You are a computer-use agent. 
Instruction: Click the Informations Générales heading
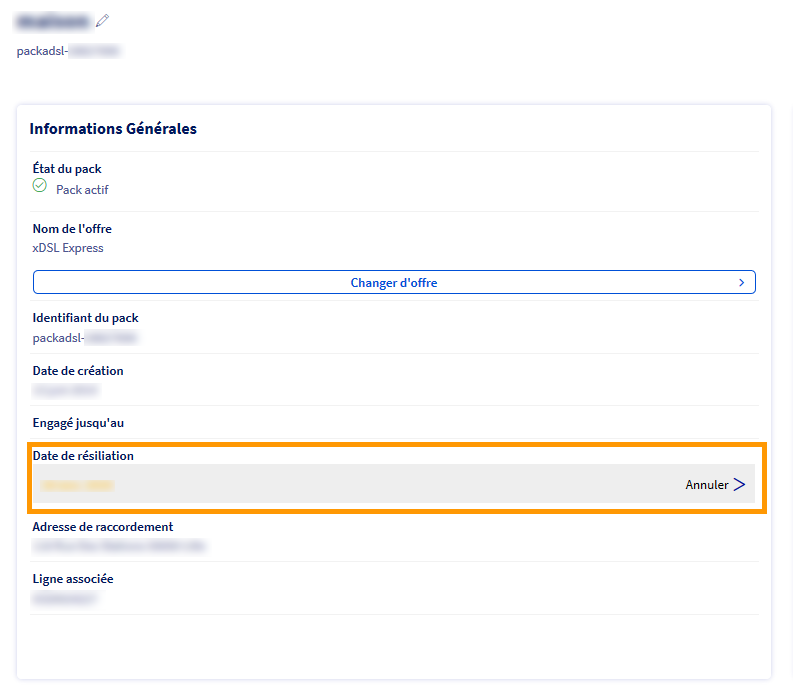113,129
